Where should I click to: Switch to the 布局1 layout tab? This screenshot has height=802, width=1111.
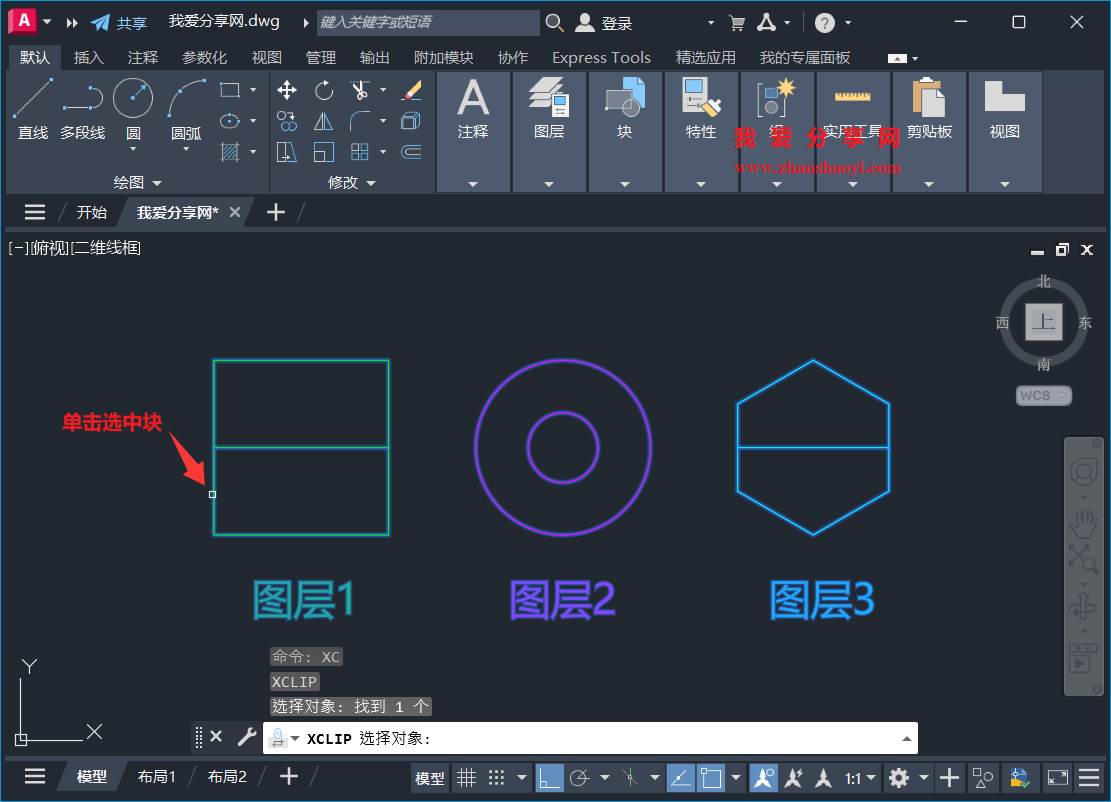(156, 775)
